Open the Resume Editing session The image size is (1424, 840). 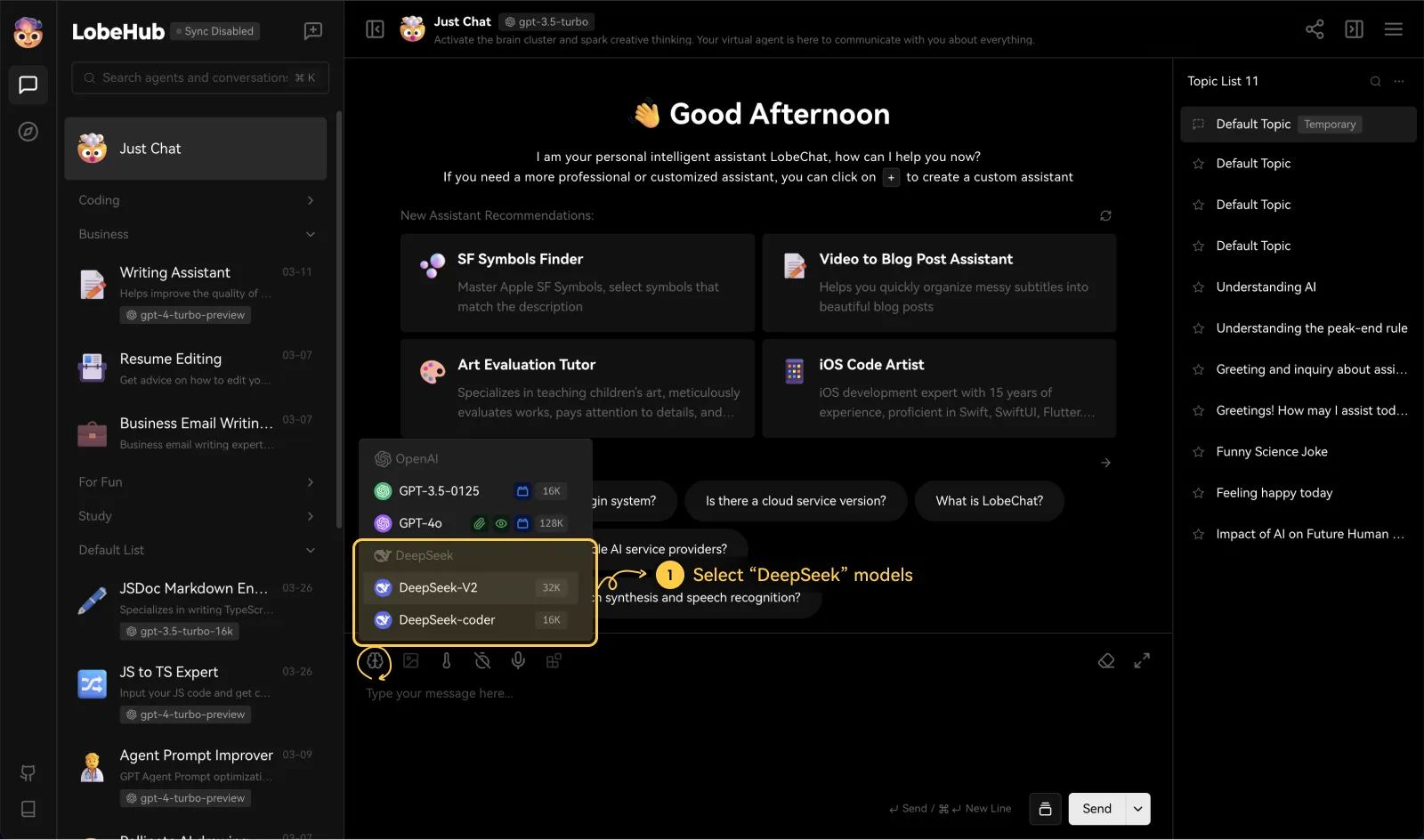pos(196,367)
